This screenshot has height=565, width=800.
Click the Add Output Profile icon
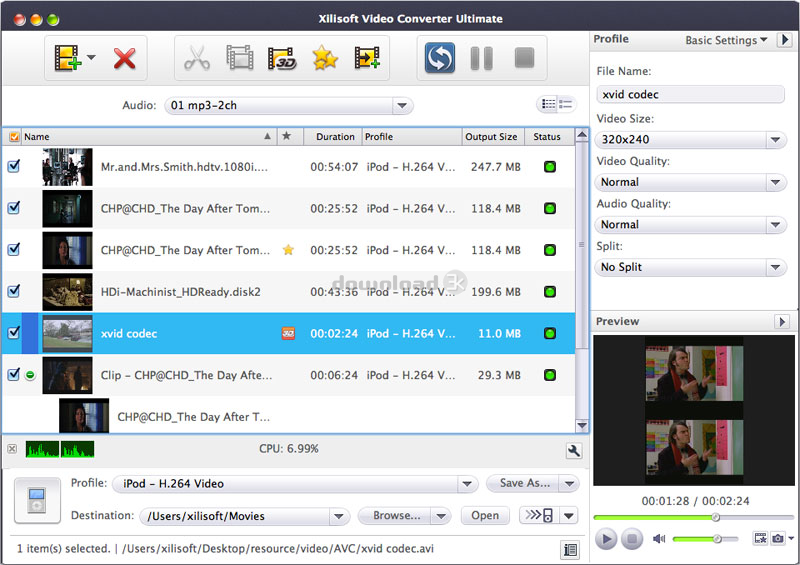(x=367, y=58)
